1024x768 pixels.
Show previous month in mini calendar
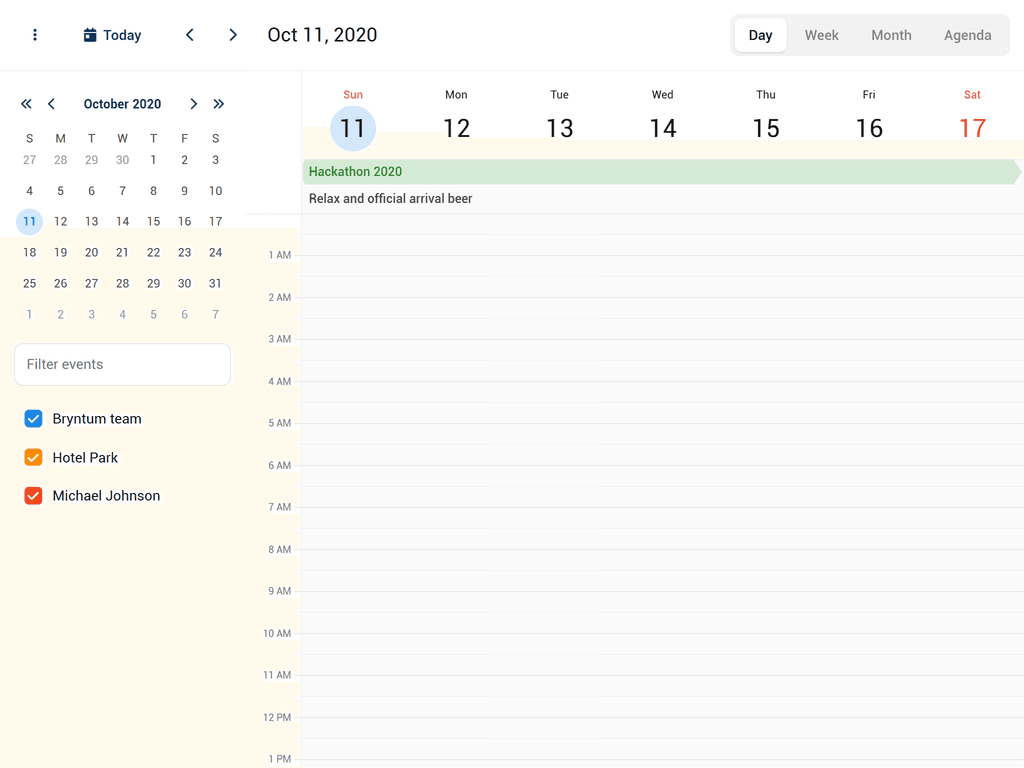(x=51, y=104)
